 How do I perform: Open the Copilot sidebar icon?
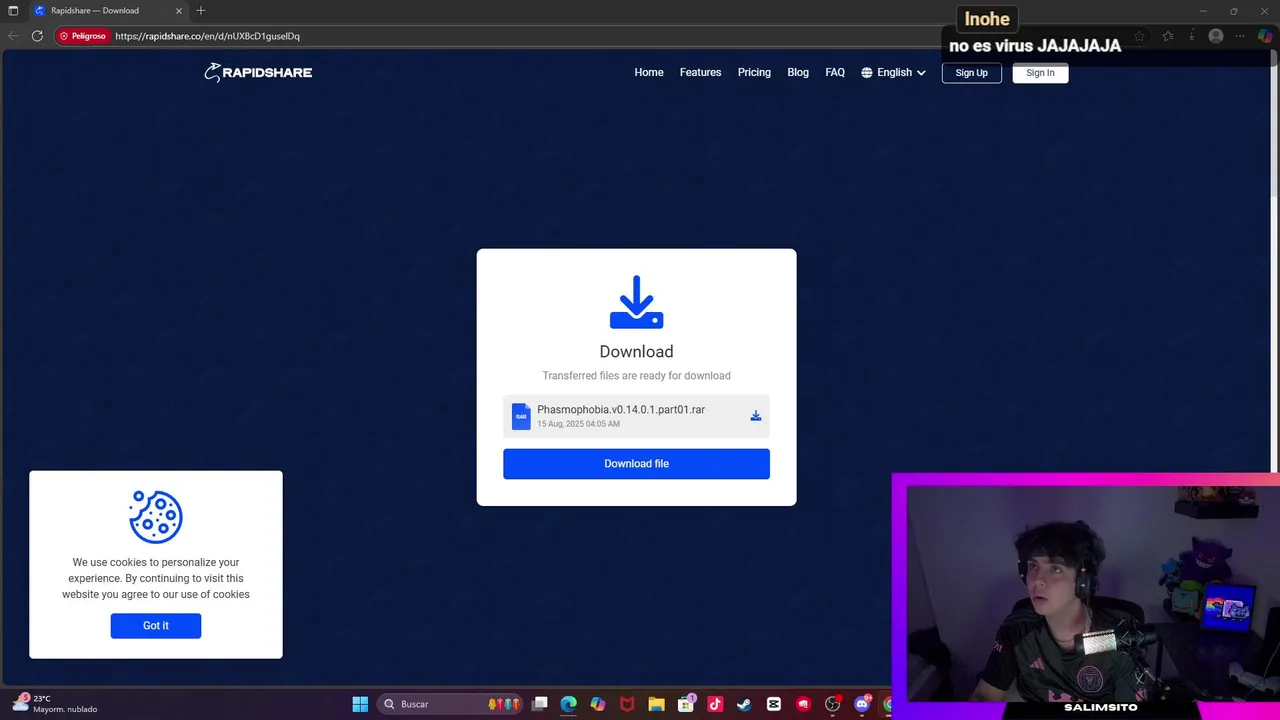tap(1265, 36)
